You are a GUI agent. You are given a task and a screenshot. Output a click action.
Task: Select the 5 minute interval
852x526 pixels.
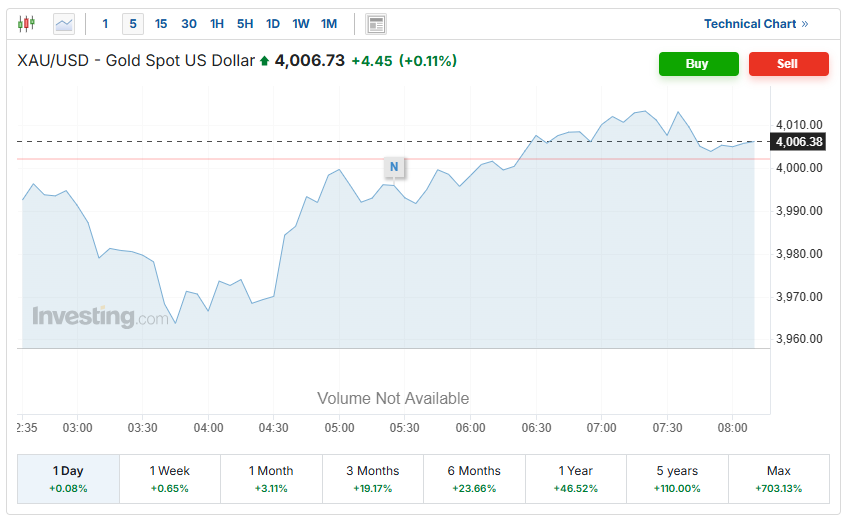132,24
